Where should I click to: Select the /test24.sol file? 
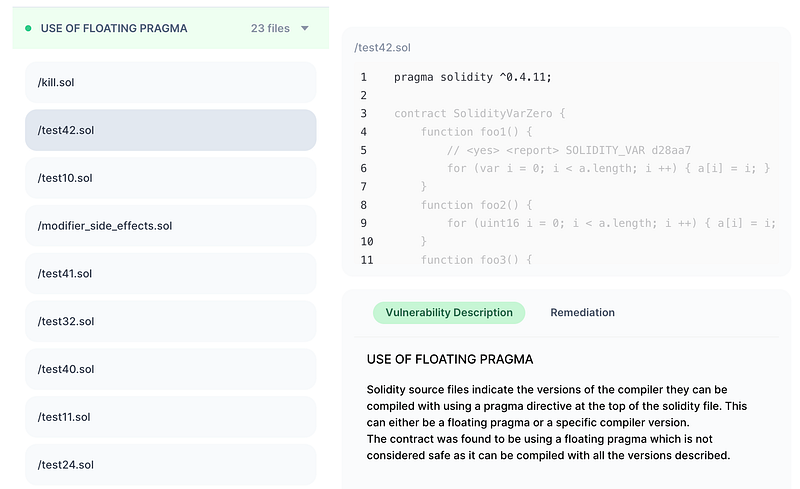click(x=170, y=465)
